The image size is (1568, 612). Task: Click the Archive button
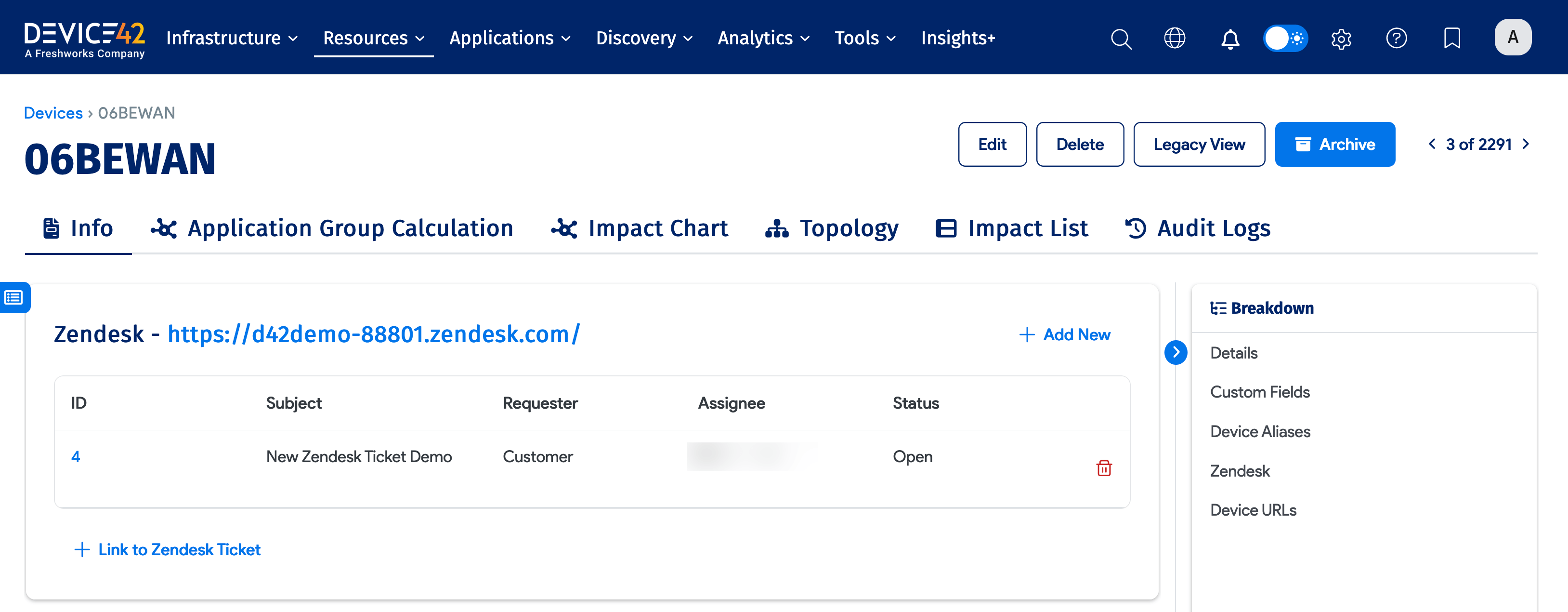1334,144
